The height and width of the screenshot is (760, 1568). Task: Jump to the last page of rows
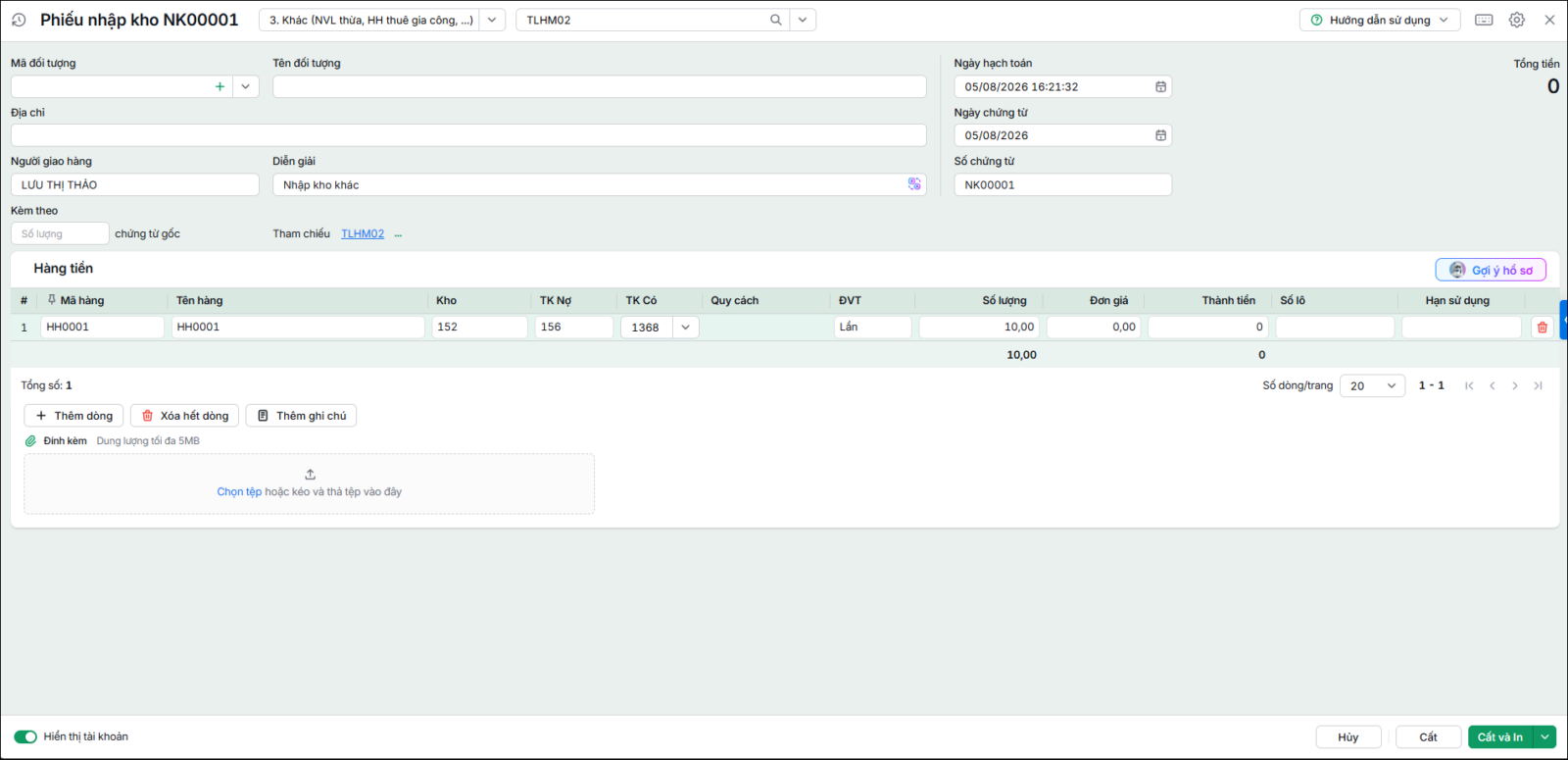1539,385
